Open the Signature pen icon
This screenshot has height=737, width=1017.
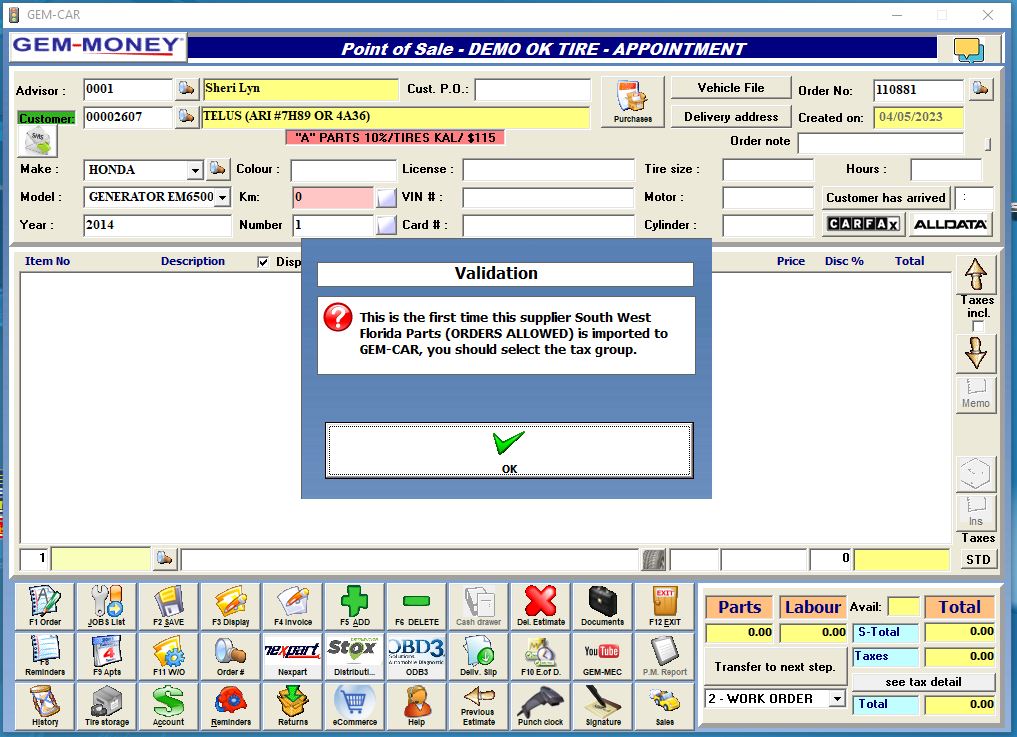coord(603,707)
